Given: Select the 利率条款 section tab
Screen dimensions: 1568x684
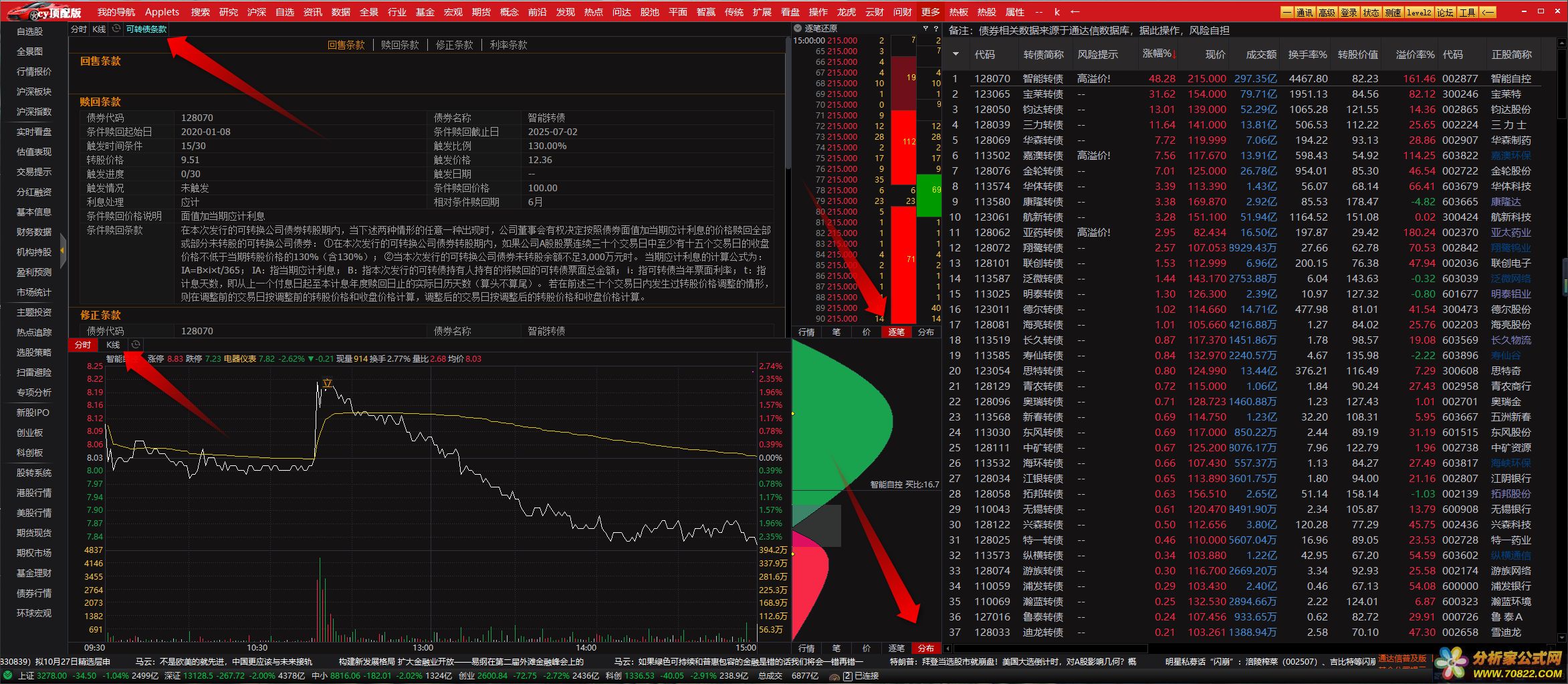Looking at the screenshot, I should click(508, 45).
